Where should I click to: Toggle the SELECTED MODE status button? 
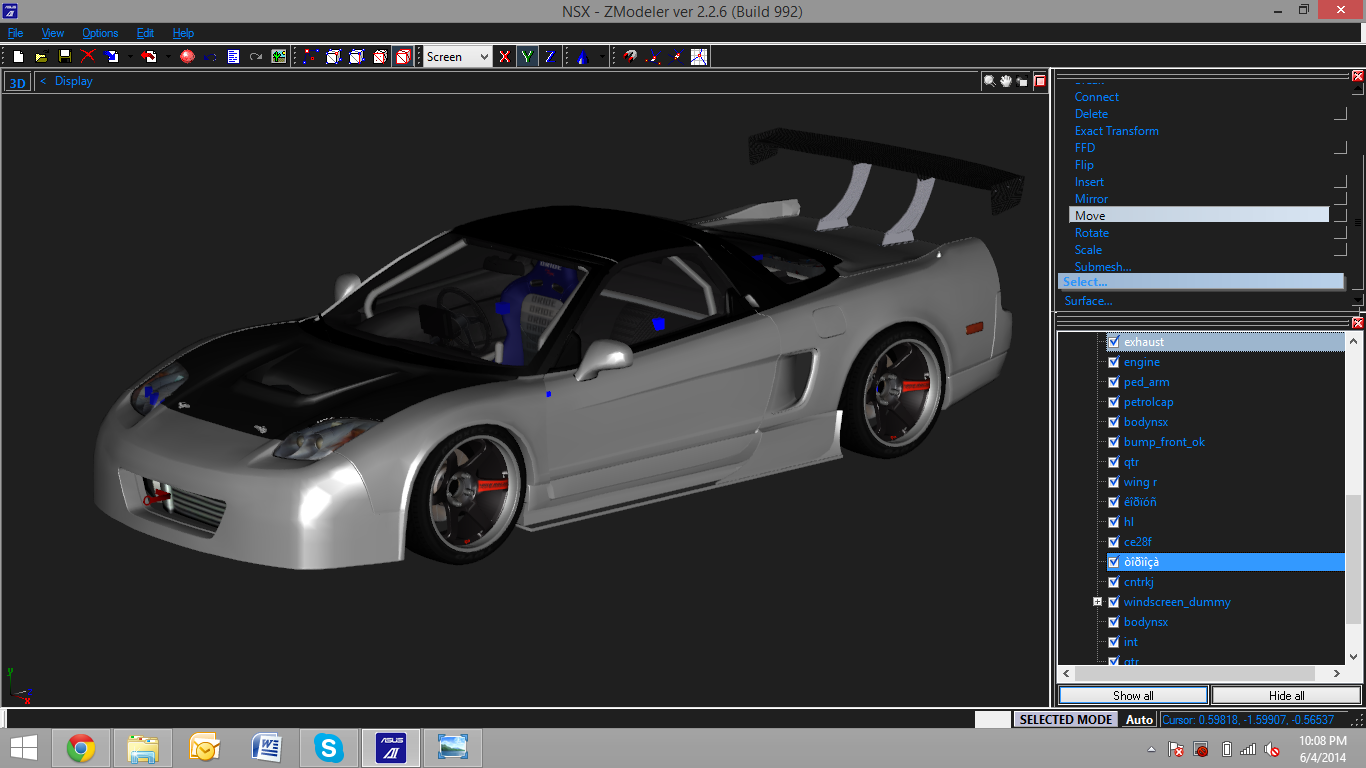pos(1066,719)
